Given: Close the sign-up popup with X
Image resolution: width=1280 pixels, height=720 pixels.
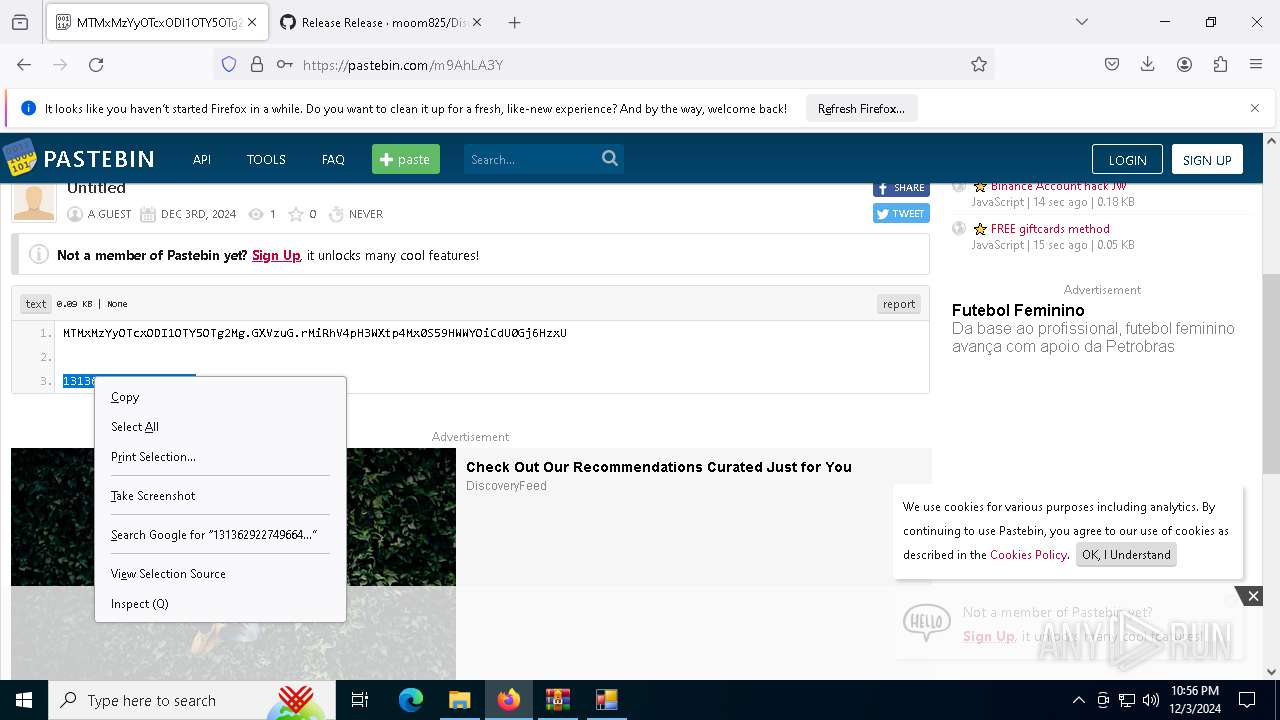Looking at the screenshot, I should coord(1252,596).
